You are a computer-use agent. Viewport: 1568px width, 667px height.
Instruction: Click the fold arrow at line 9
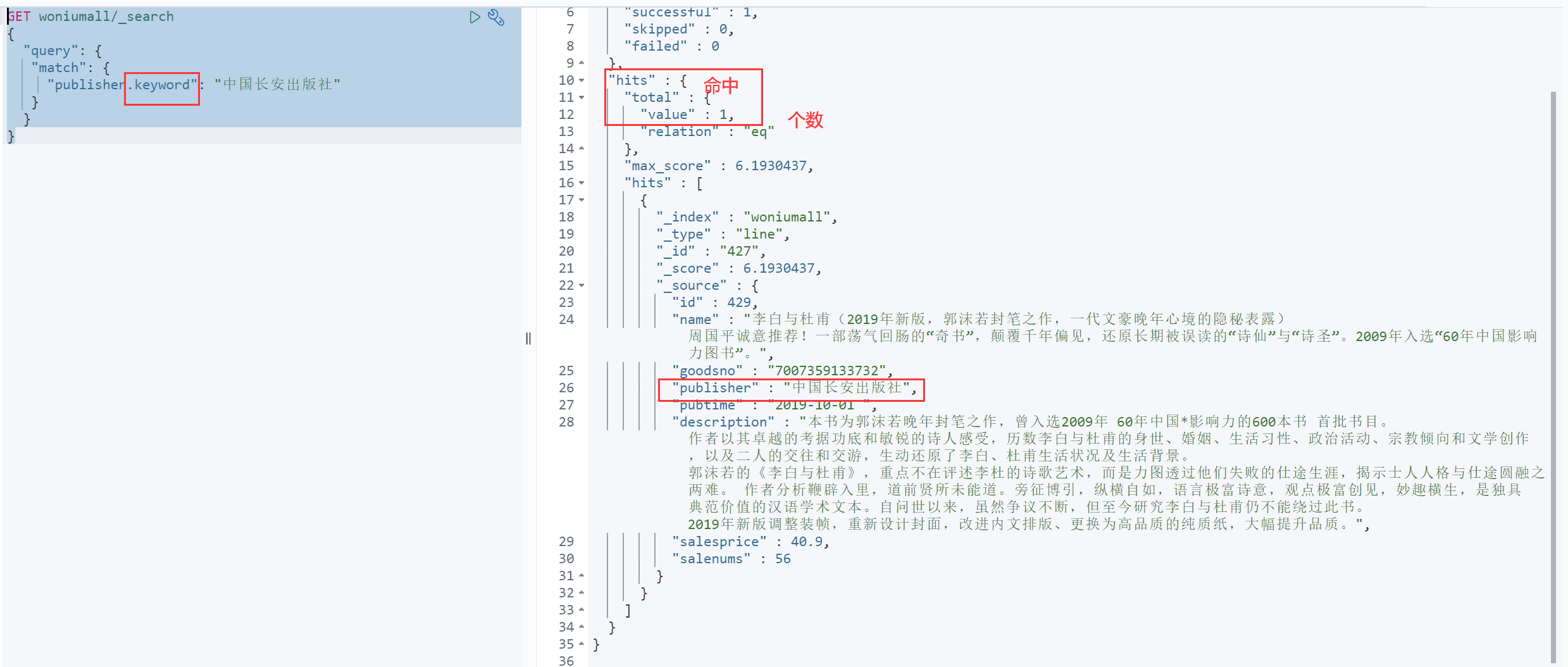pyautogui.click(x=582, y=63)
